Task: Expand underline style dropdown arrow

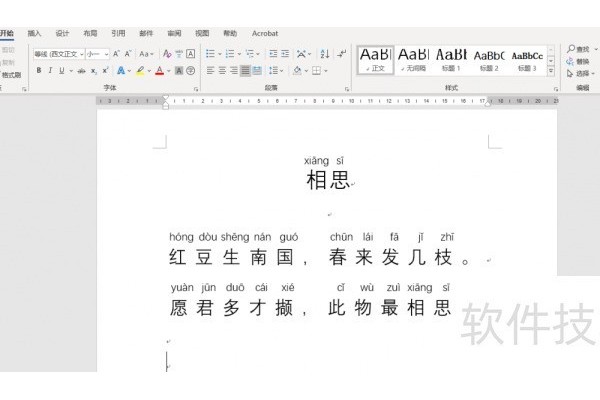Action: point(71,71)
